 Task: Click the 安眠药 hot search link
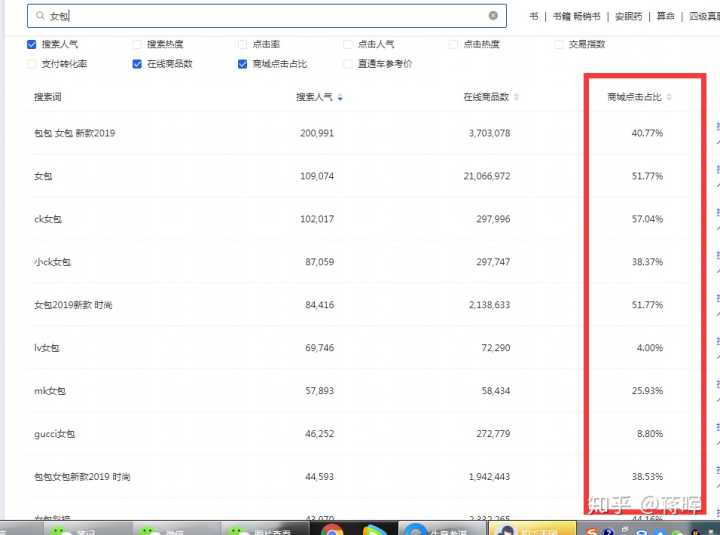coord(628,16)
